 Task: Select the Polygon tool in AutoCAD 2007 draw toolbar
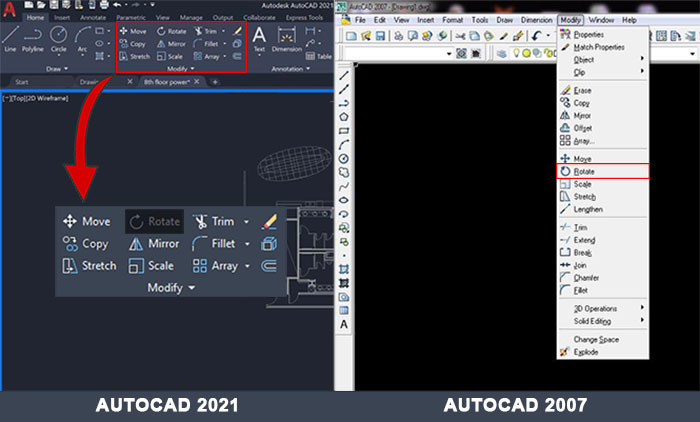click(x=344, y=117)
